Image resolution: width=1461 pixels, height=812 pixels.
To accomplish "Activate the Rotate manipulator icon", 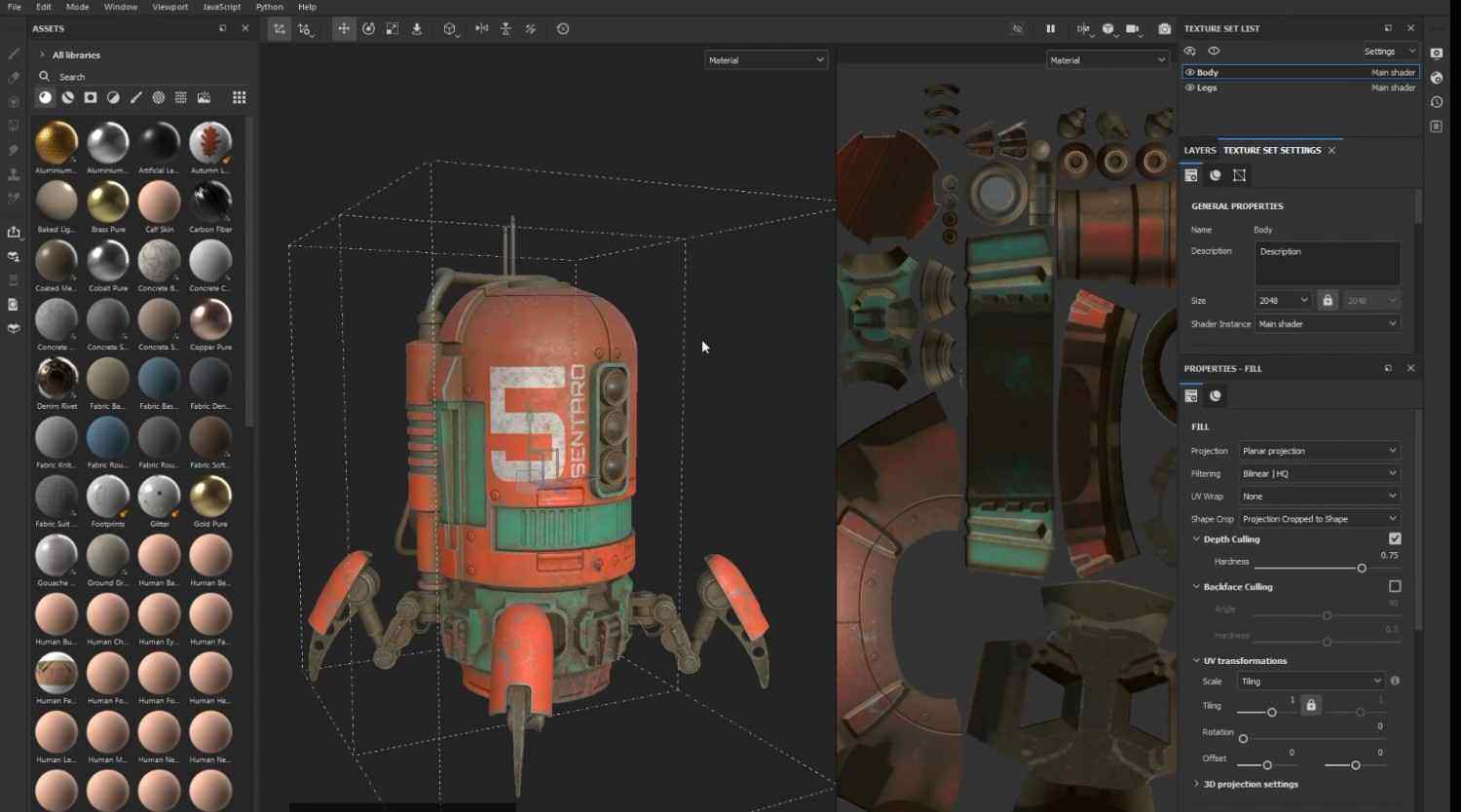I will point(368,29).
